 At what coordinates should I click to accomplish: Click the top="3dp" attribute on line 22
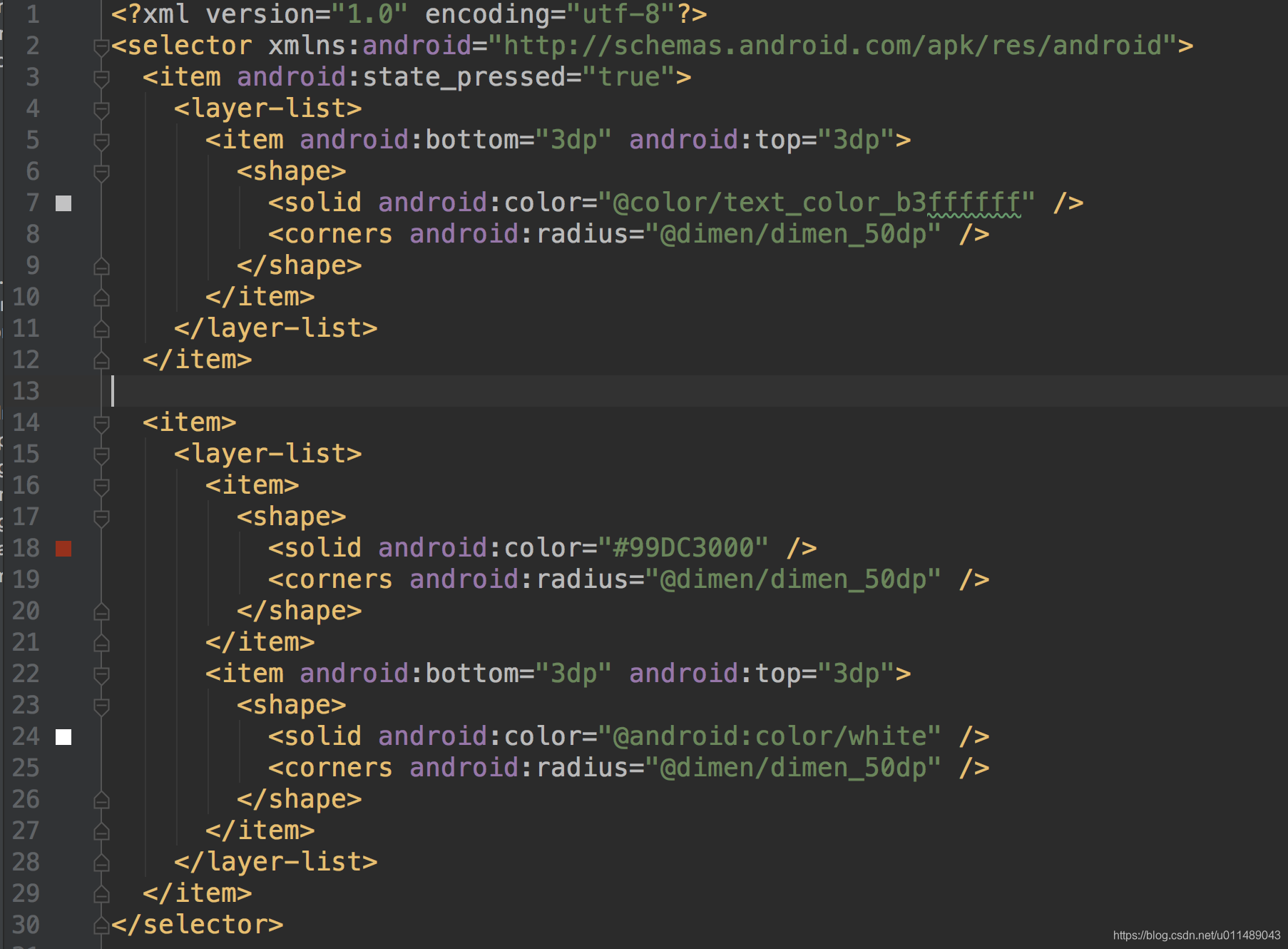762,674
